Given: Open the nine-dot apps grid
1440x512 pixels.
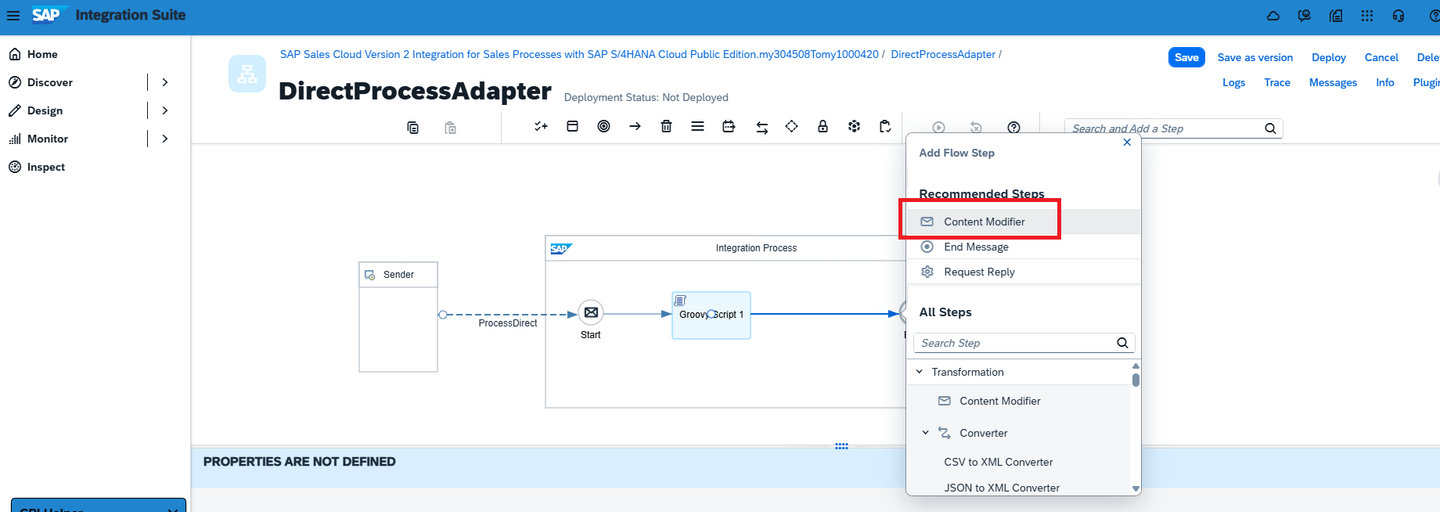Looking at the screenshot, I should pyautogui.click(x=1367, y=15).
